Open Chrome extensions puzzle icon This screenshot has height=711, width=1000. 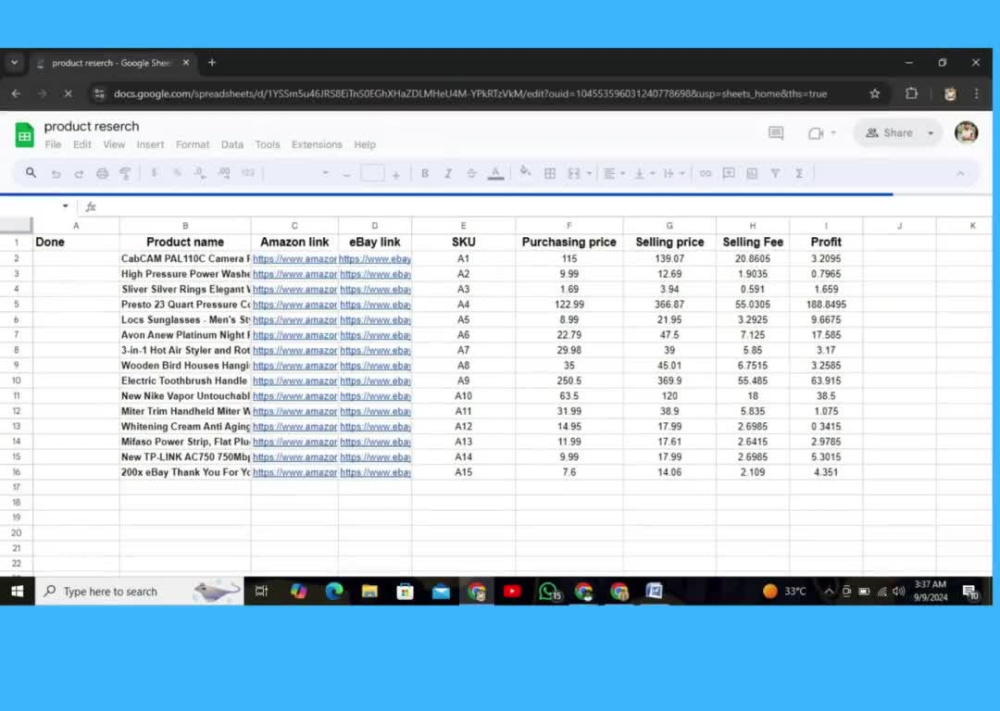pyautogui.click(x=911, y=94)
